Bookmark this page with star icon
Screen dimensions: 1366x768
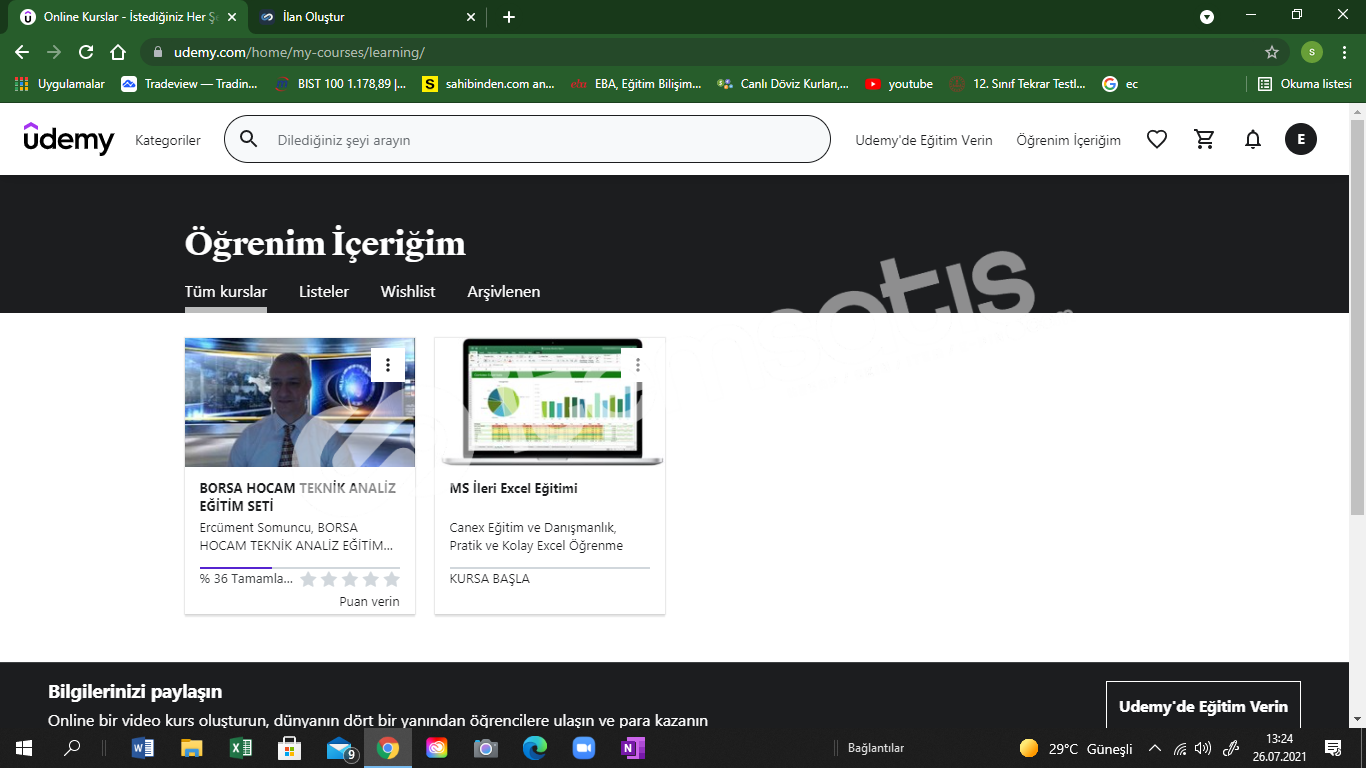1272,52
